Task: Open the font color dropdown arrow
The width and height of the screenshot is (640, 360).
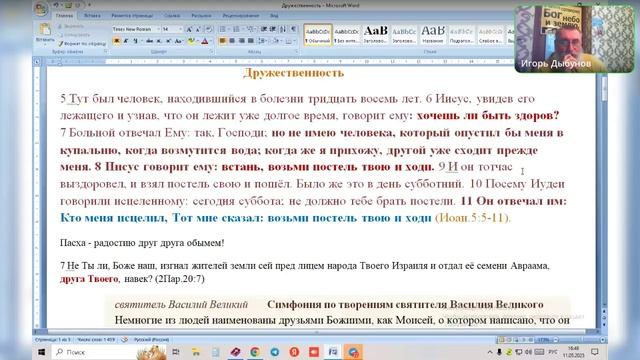Action: (x=211, y=41)
